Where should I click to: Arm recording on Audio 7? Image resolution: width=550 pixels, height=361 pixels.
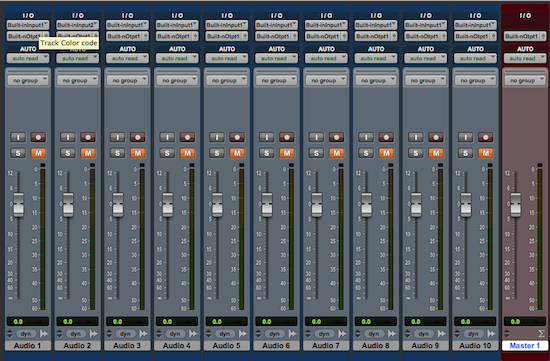click(336, 137)
